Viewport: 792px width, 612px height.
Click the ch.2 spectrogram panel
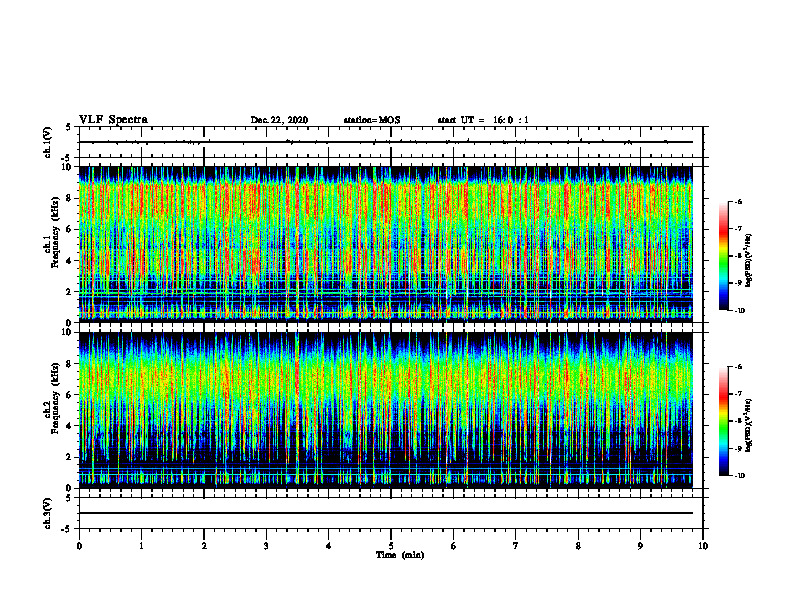point(385,410)
